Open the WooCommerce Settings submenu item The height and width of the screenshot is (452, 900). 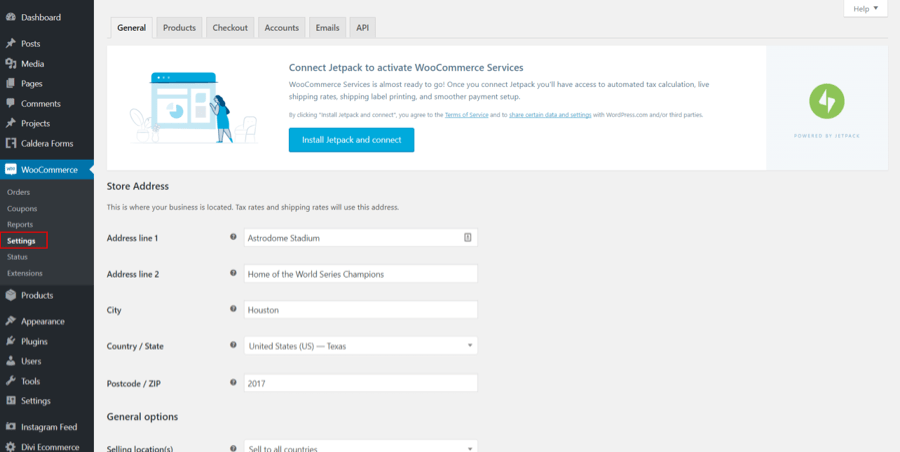(x=21, y=241)
